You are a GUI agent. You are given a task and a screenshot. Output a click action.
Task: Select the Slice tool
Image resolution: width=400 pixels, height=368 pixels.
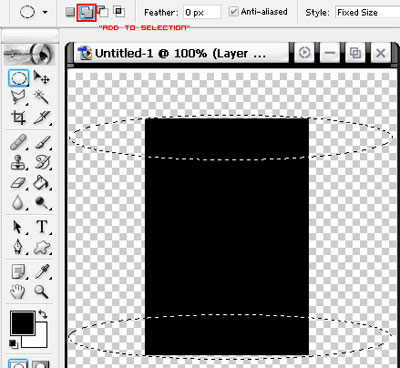click(x=42, y=118)
